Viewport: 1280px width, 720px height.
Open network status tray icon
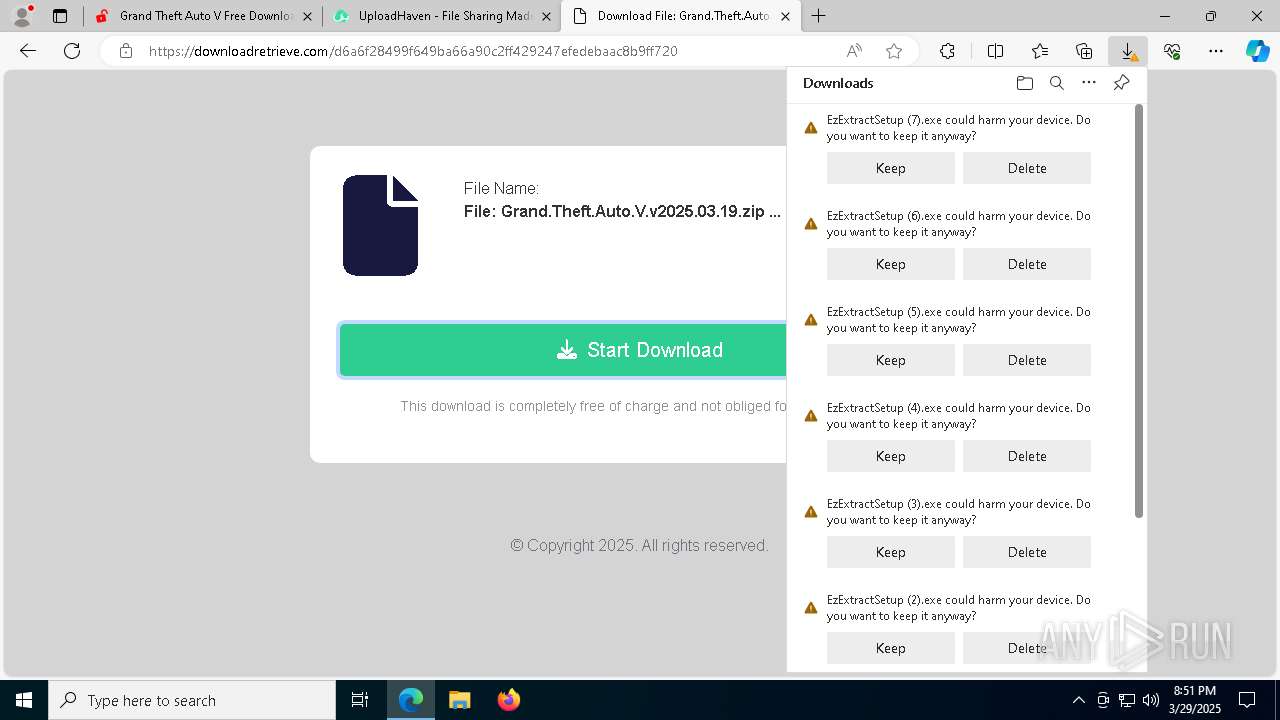(x=1127, y=700)
